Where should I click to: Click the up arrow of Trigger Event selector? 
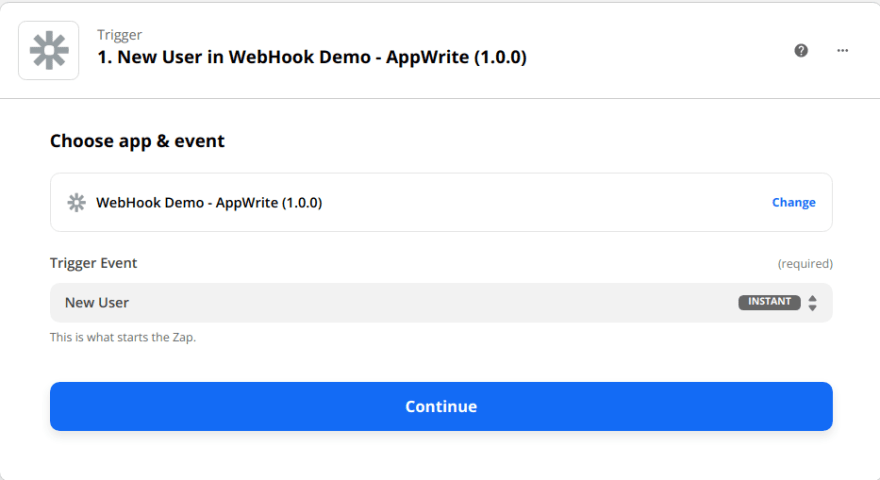point(812,298)
